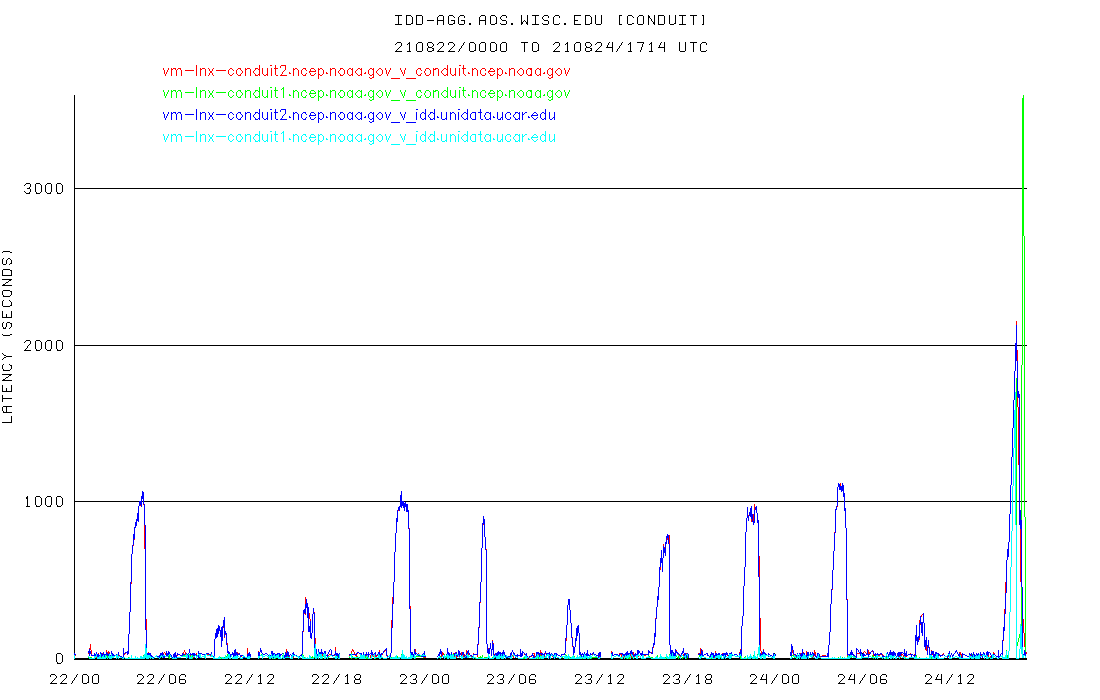Viewport: 1100px width, 700px height.
Task: Select the red conduit2 v_conduit.ncep.noaa.gov legend entry
Action: tap(366, 71)
